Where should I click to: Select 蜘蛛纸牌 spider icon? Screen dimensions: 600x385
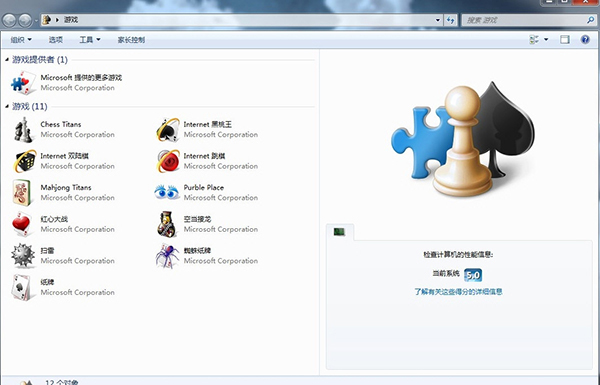[167, 256]
